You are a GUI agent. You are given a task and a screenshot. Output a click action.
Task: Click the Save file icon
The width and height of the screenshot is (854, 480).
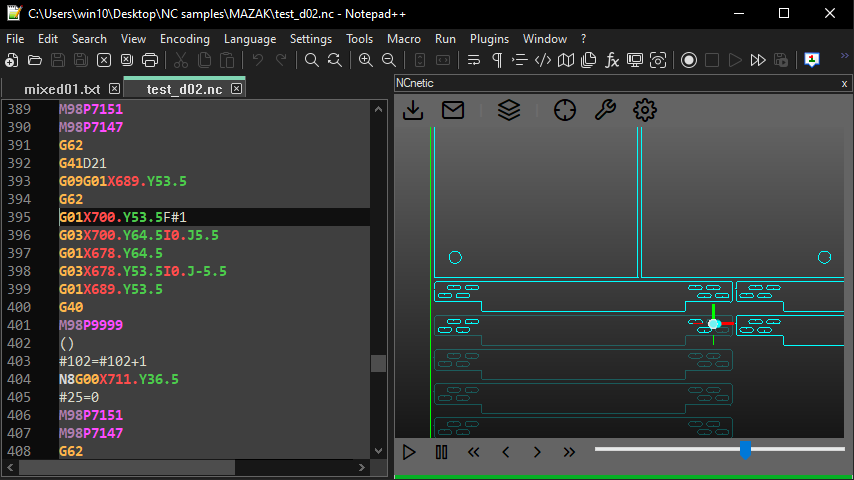58,60
